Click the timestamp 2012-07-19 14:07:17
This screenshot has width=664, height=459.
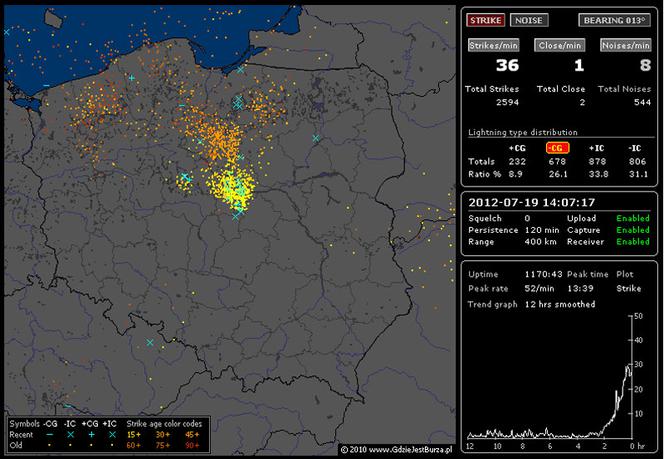tap(531, 202)
